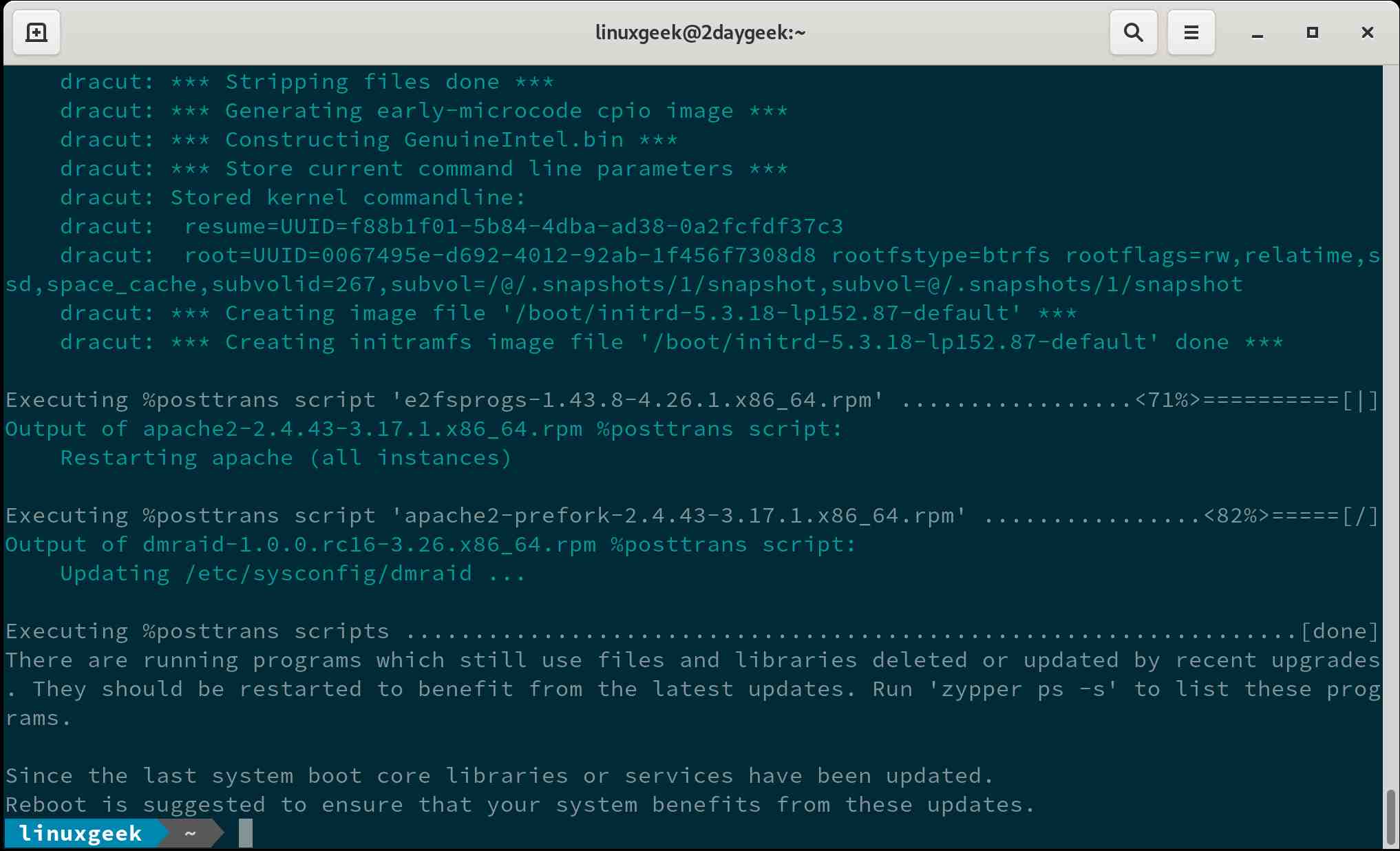Open a new terminal tab

pos(36,32)
